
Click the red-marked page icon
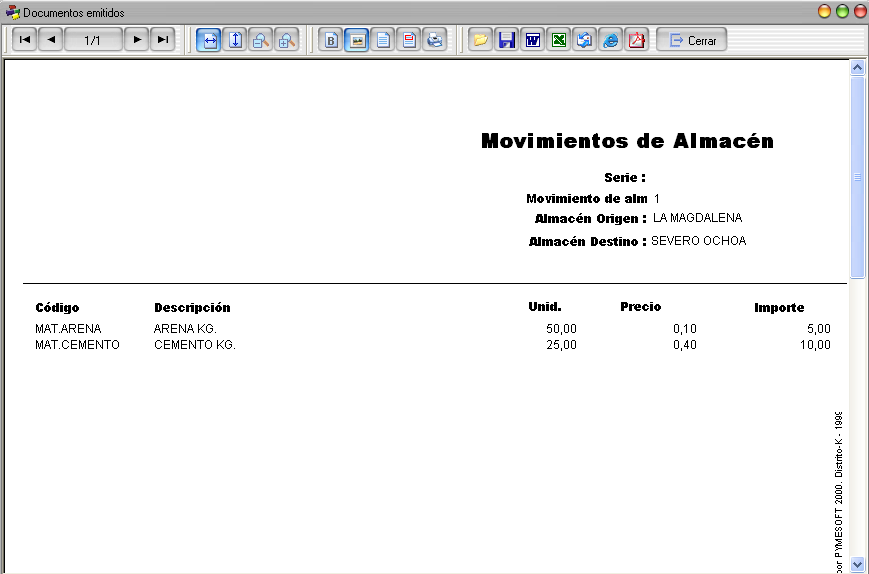(x=409, y=40)
